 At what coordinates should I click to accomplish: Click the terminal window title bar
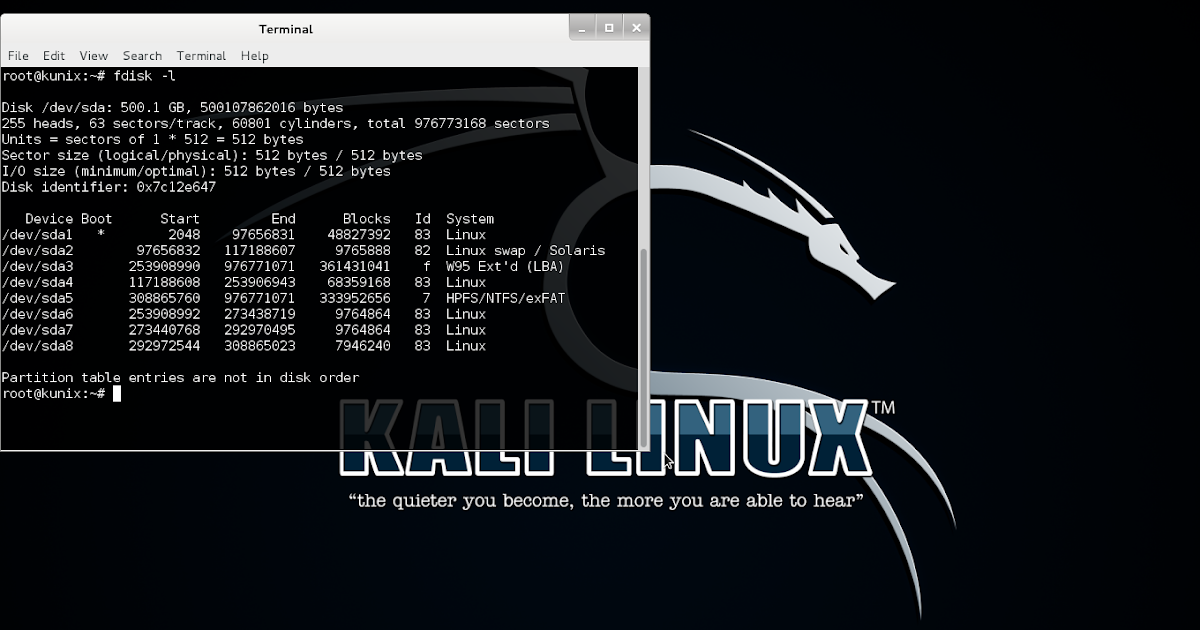coord(286,28)
